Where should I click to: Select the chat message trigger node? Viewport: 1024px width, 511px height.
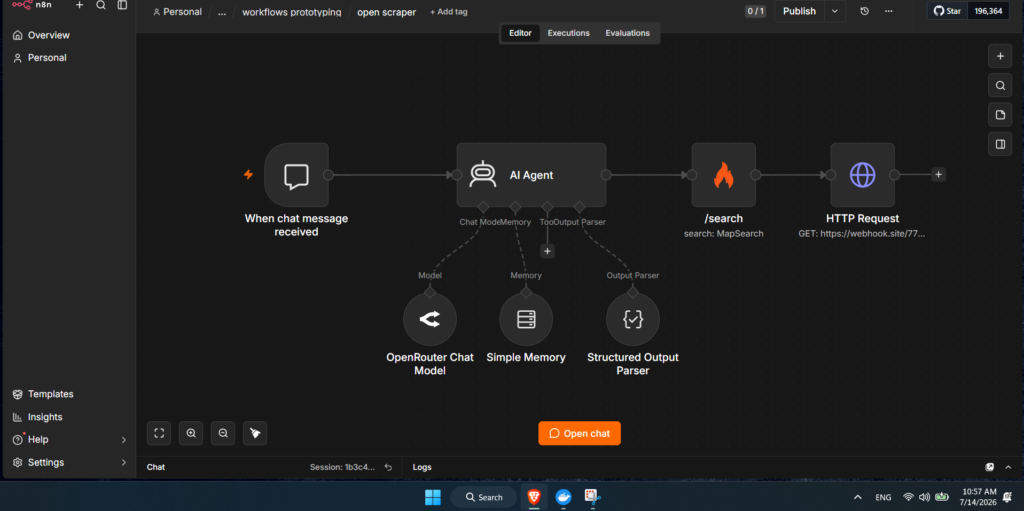296,174
